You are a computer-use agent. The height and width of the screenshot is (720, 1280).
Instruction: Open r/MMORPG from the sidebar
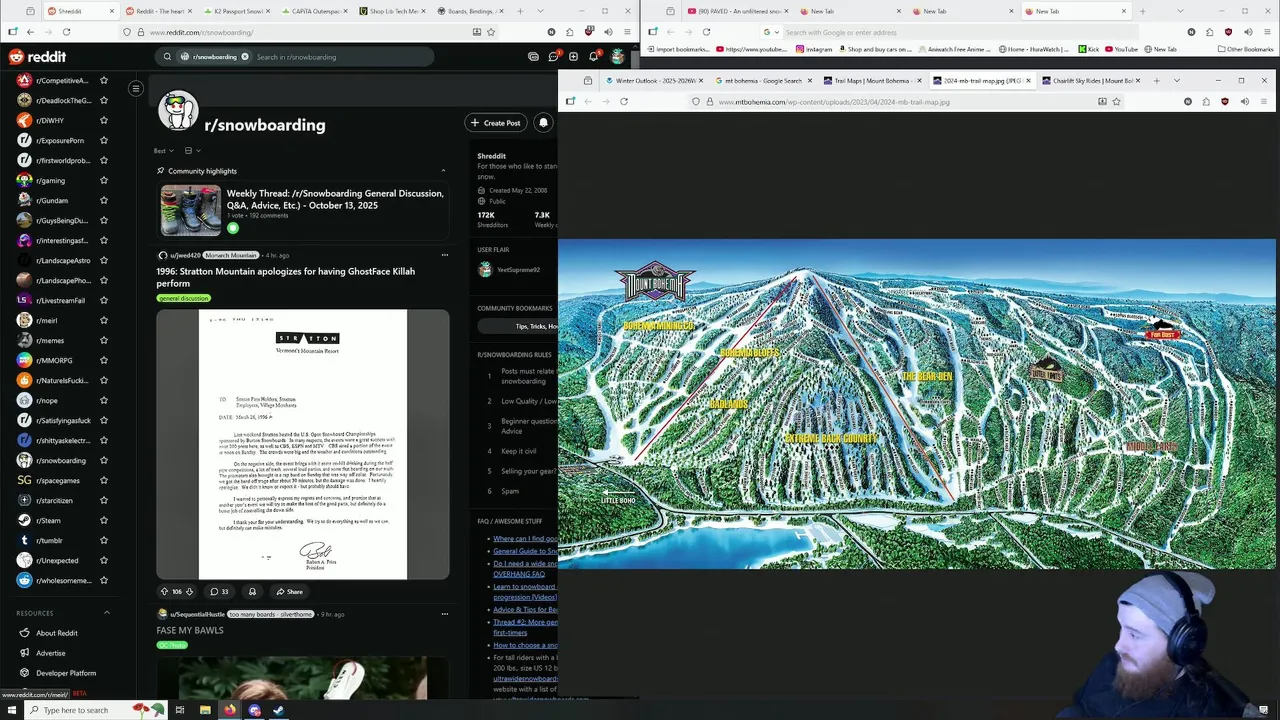(x=54, y=360)
